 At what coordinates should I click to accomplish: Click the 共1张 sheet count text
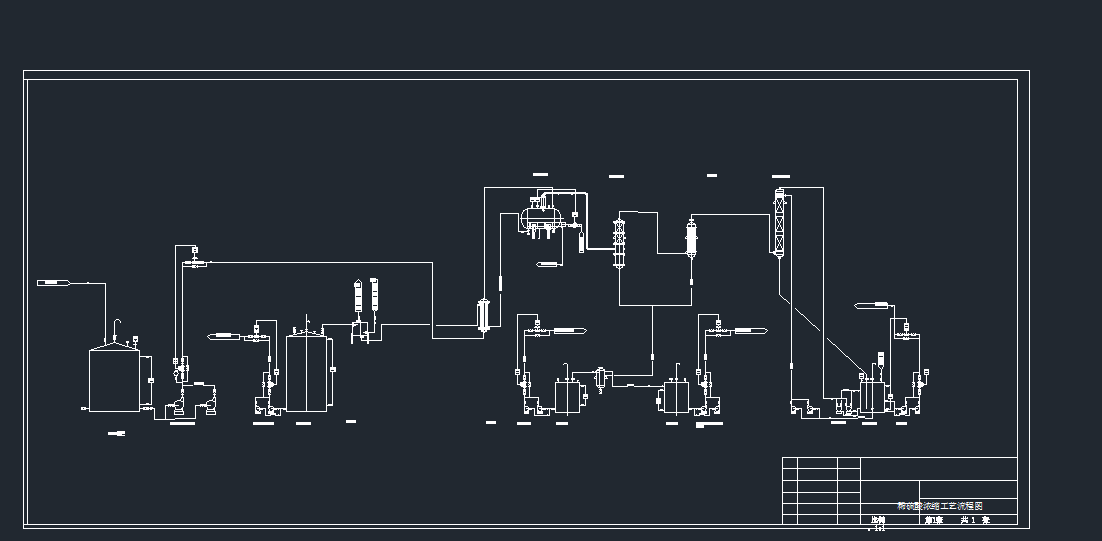point(974,520)
